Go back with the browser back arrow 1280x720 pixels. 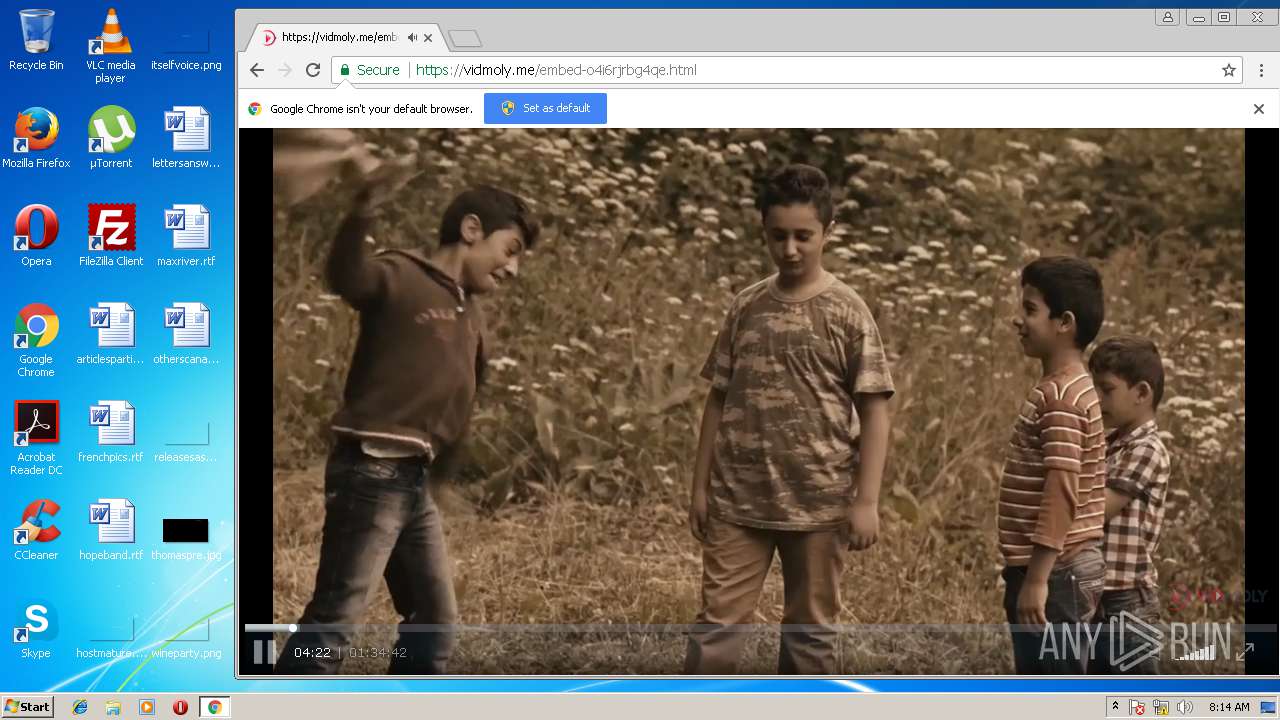pos(257,70)
